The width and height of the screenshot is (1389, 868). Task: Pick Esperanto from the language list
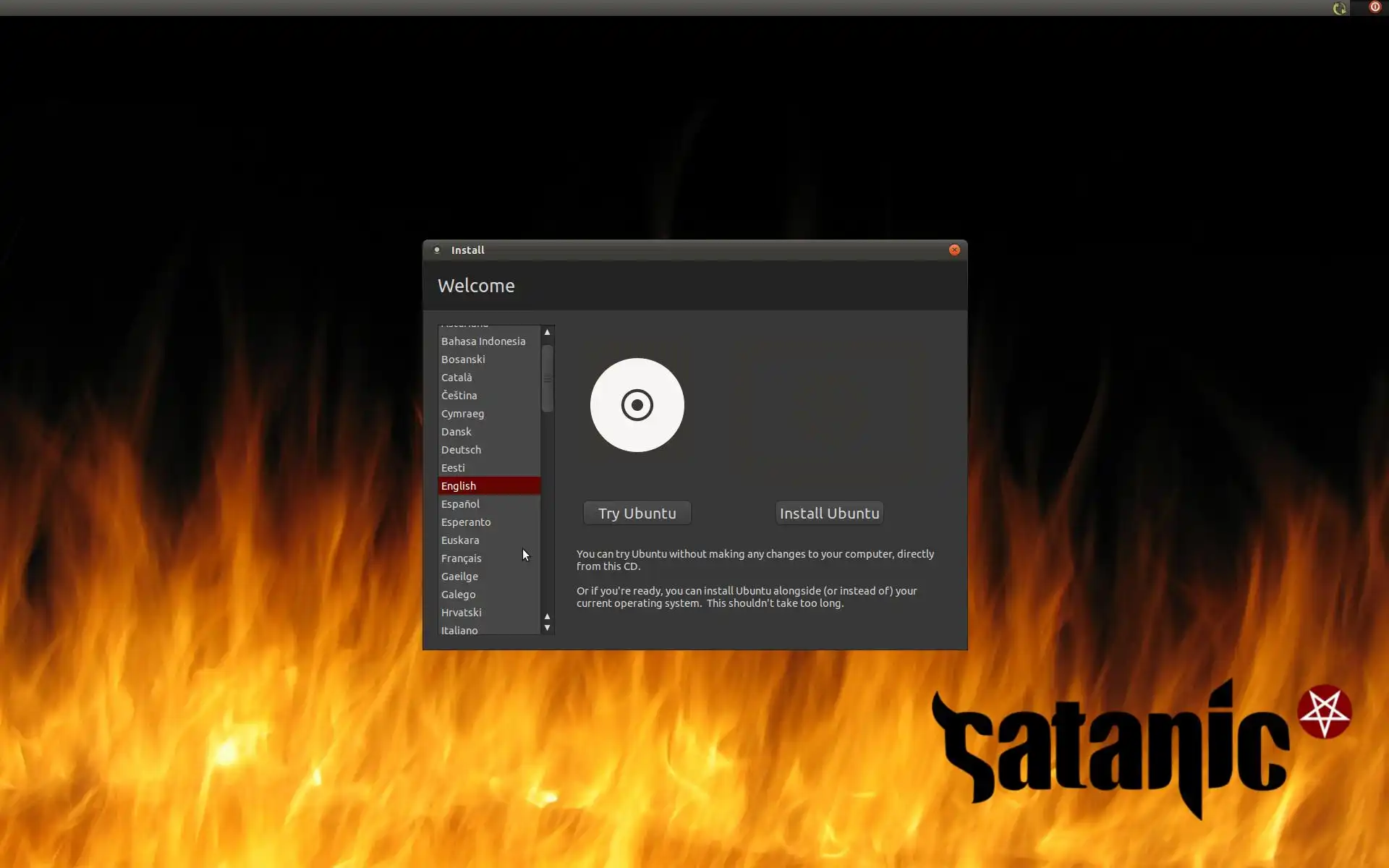[466, 522]
